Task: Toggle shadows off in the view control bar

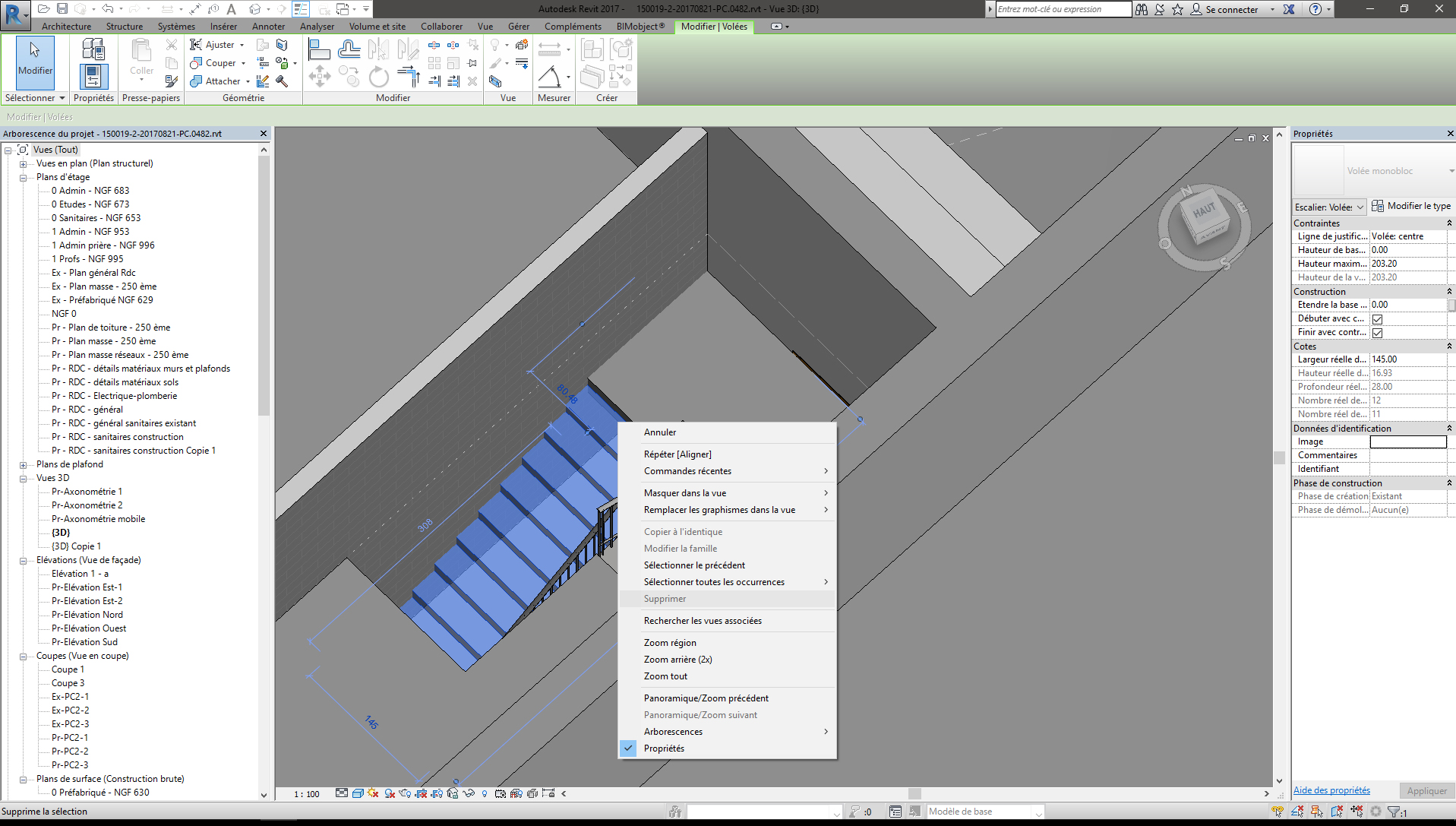Action: (x=372, y=794)
